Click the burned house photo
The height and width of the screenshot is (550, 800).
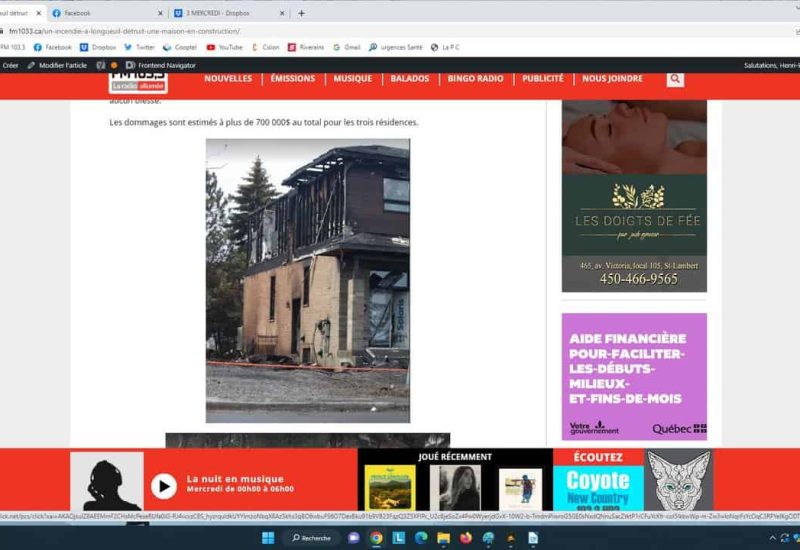pyautogui.click(x=307, y=280)
